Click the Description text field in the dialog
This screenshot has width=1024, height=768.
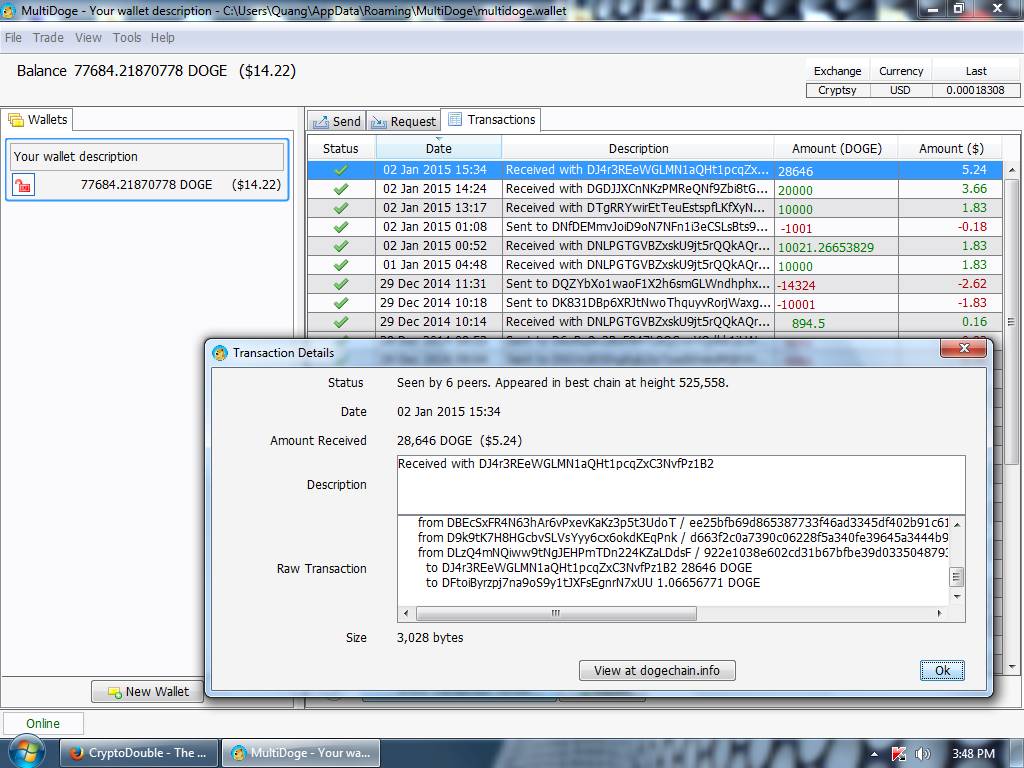tap(681, 485)
